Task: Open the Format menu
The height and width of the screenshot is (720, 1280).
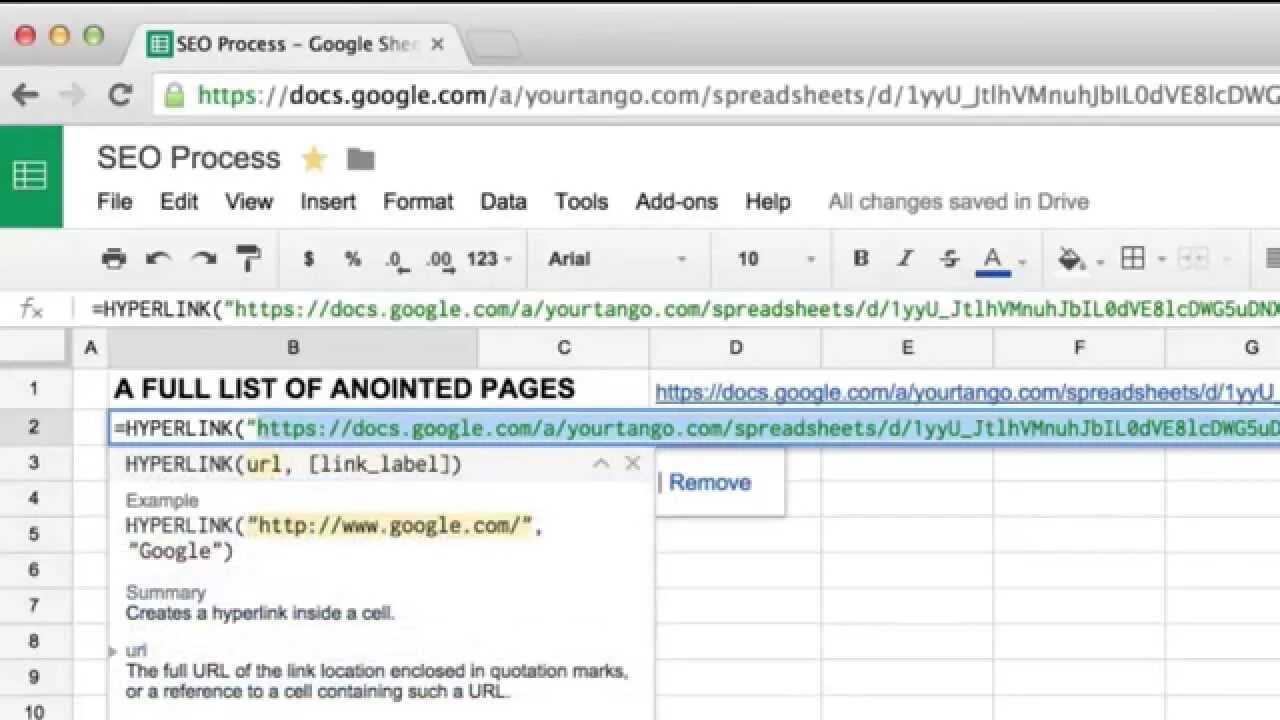Action: point(418,202)
